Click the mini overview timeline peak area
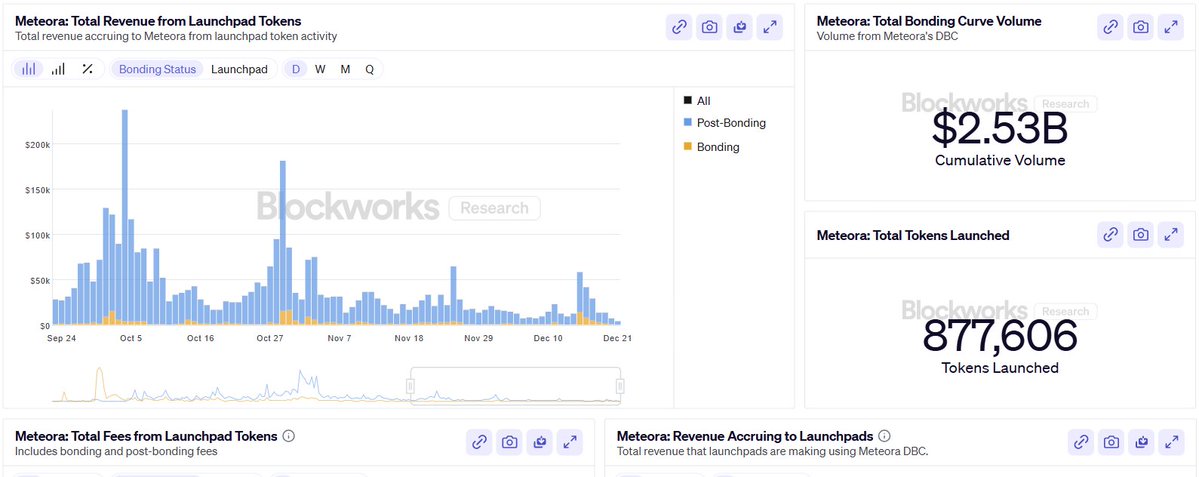 point(99,383)
